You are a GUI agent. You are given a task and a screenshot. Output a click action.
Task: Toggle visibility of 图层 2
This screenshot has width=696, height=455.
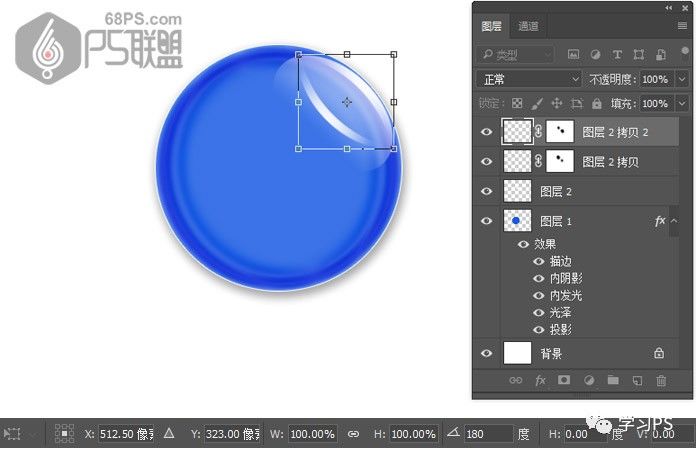[487, 191]
